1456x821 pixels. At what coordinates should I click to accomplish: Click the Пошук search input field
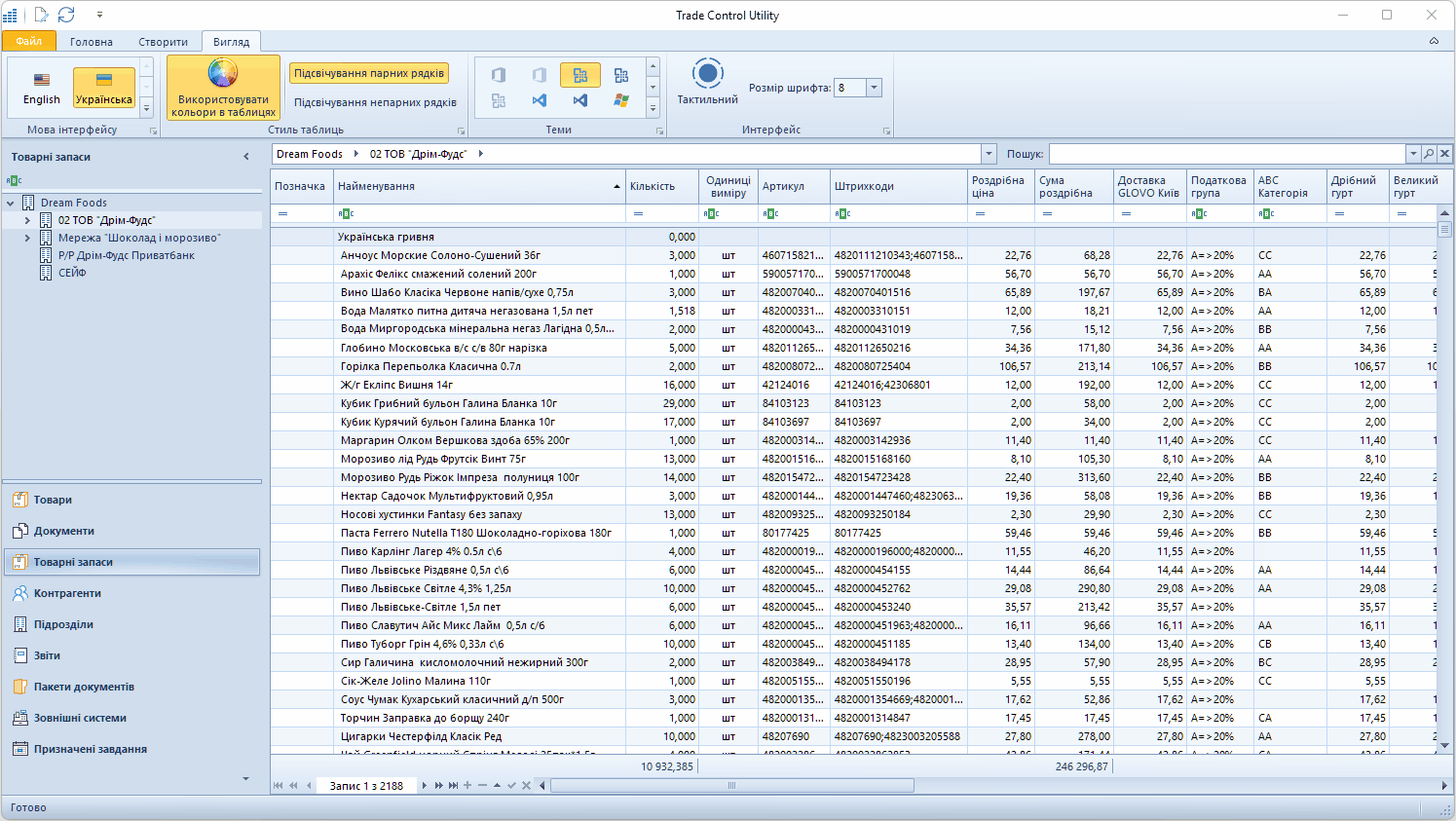1226,154
